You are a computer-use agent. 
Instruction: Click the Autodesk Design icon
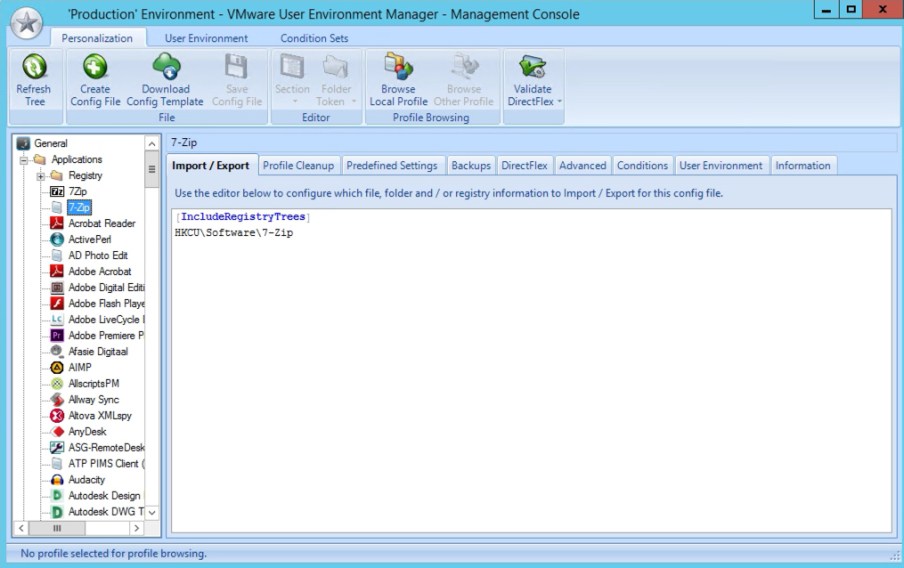point(56,495)
